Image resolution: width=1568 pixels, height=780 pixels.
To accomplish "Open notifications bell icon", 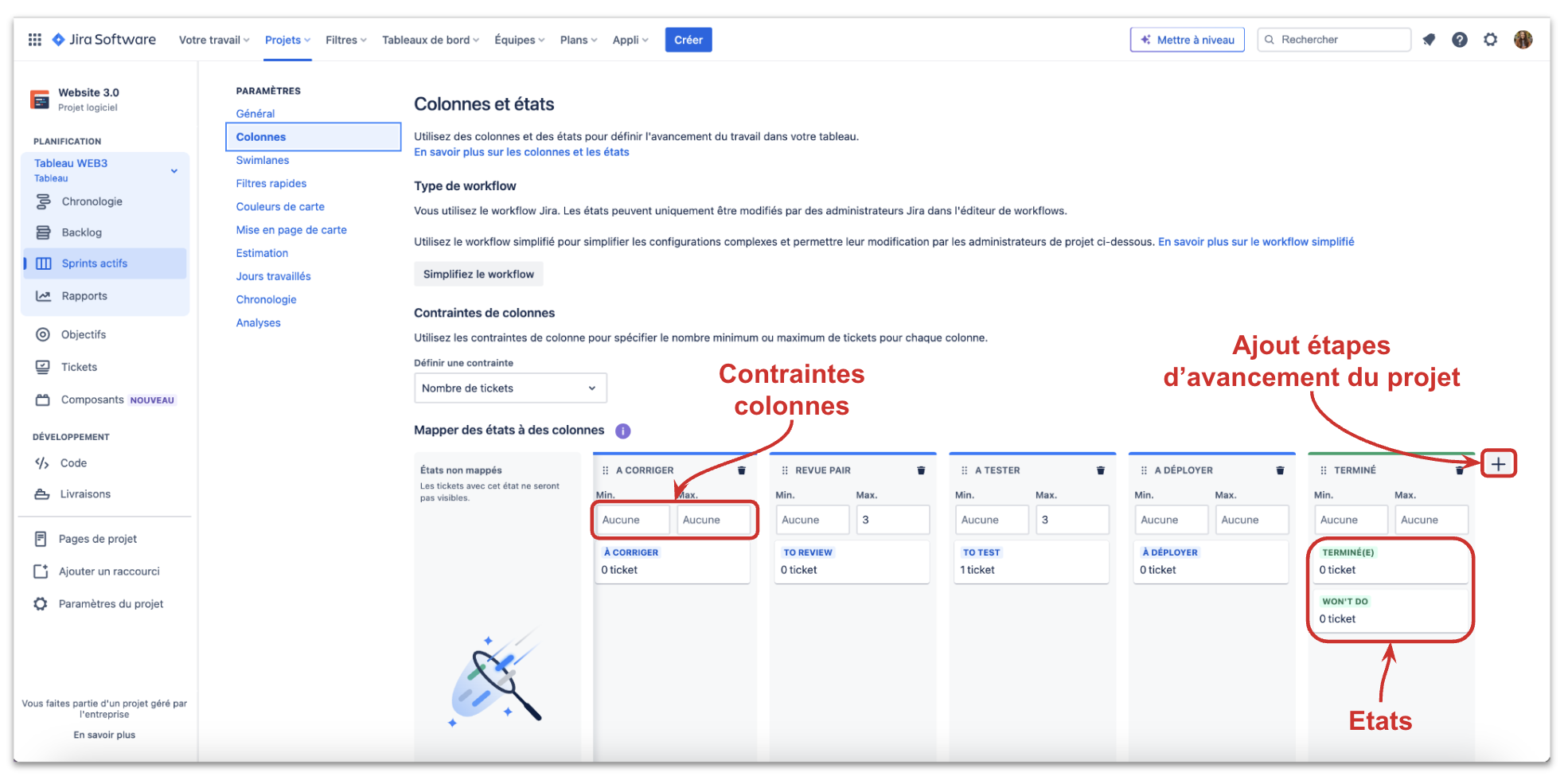I will click(x=1429, y=39).
